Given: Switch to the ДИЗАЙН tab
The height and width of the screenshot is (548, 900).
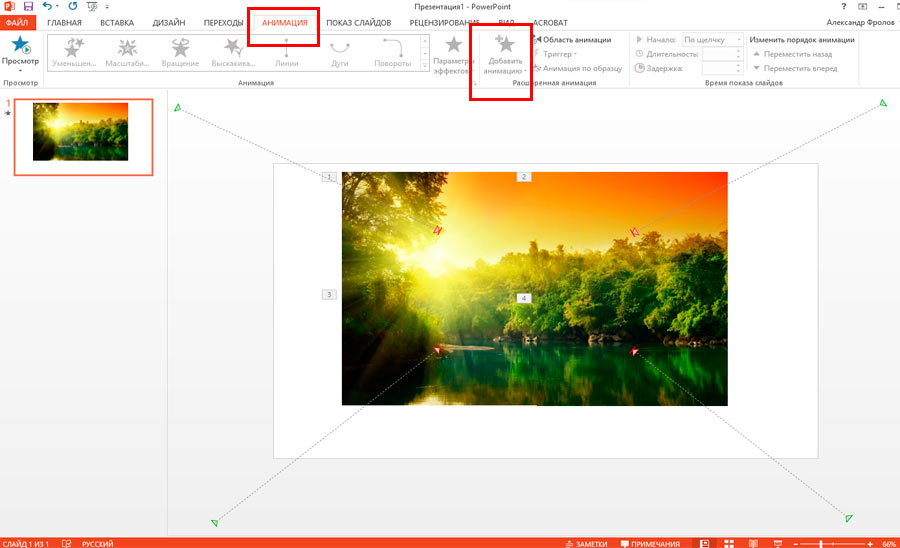Looking at the screenshot, I should coord(169,22).
